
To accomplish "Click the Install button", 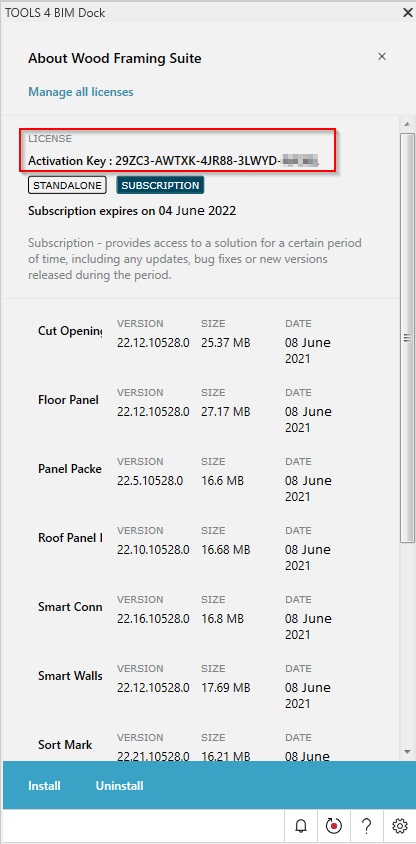I will point(44,786).
